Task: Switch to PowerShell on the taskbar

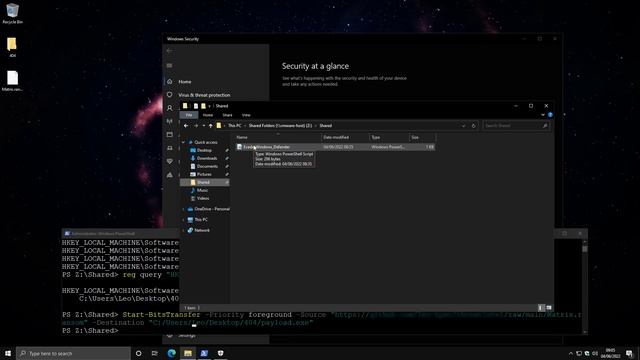Action: pyautogui.click(x=204, y=353)
